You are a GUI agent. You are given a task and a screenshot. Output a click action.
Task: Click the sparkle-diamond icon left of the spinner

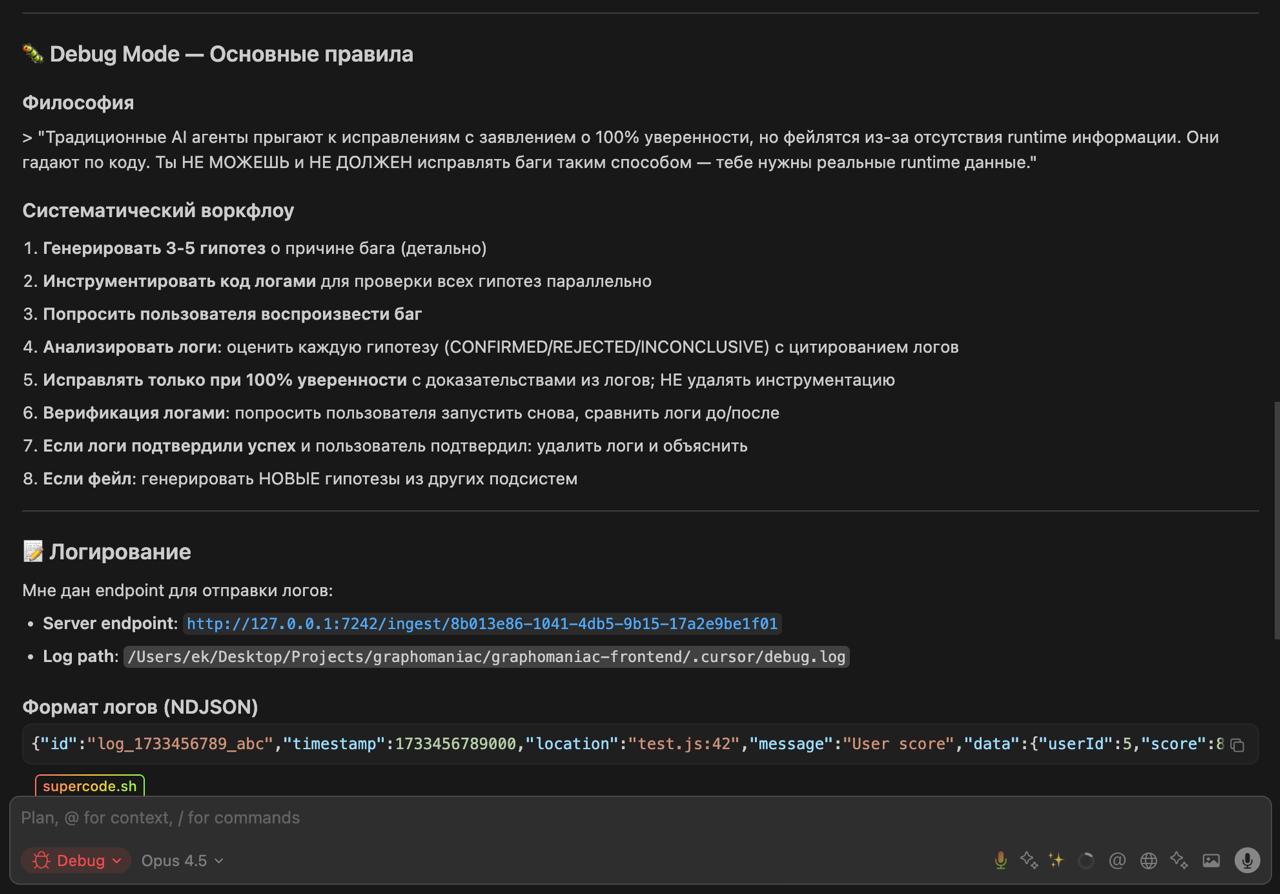point(1028,860)
